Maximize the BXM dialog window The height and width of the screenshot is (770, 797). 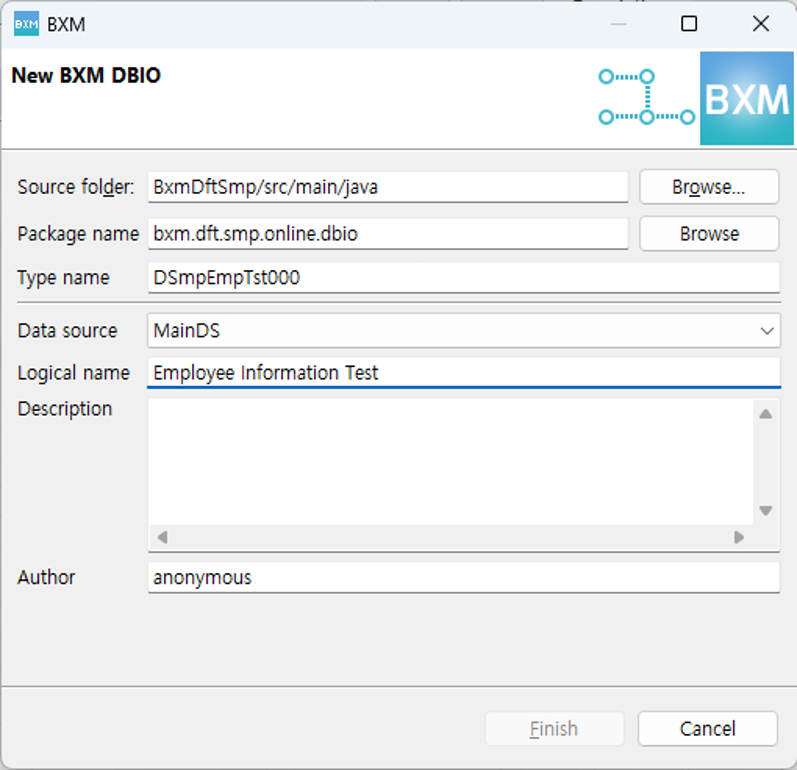click(x=689, y=23)
